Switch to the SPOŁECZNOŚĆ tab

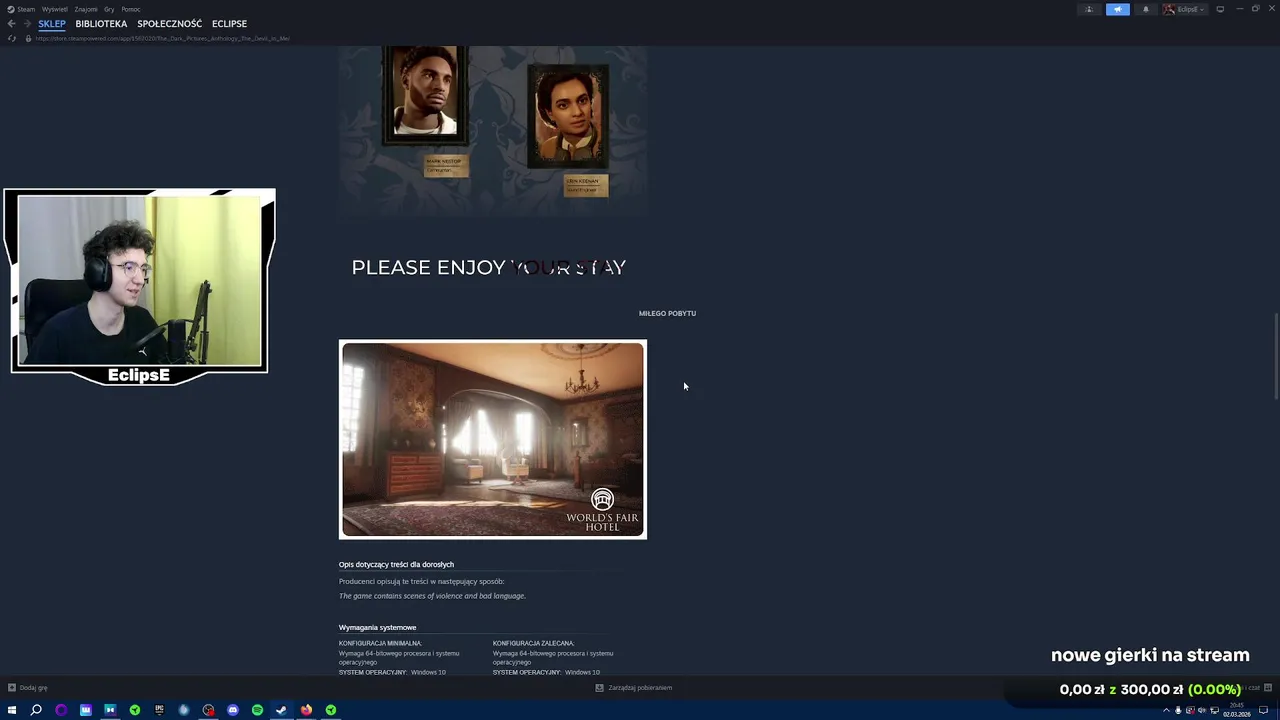(169, 24)
